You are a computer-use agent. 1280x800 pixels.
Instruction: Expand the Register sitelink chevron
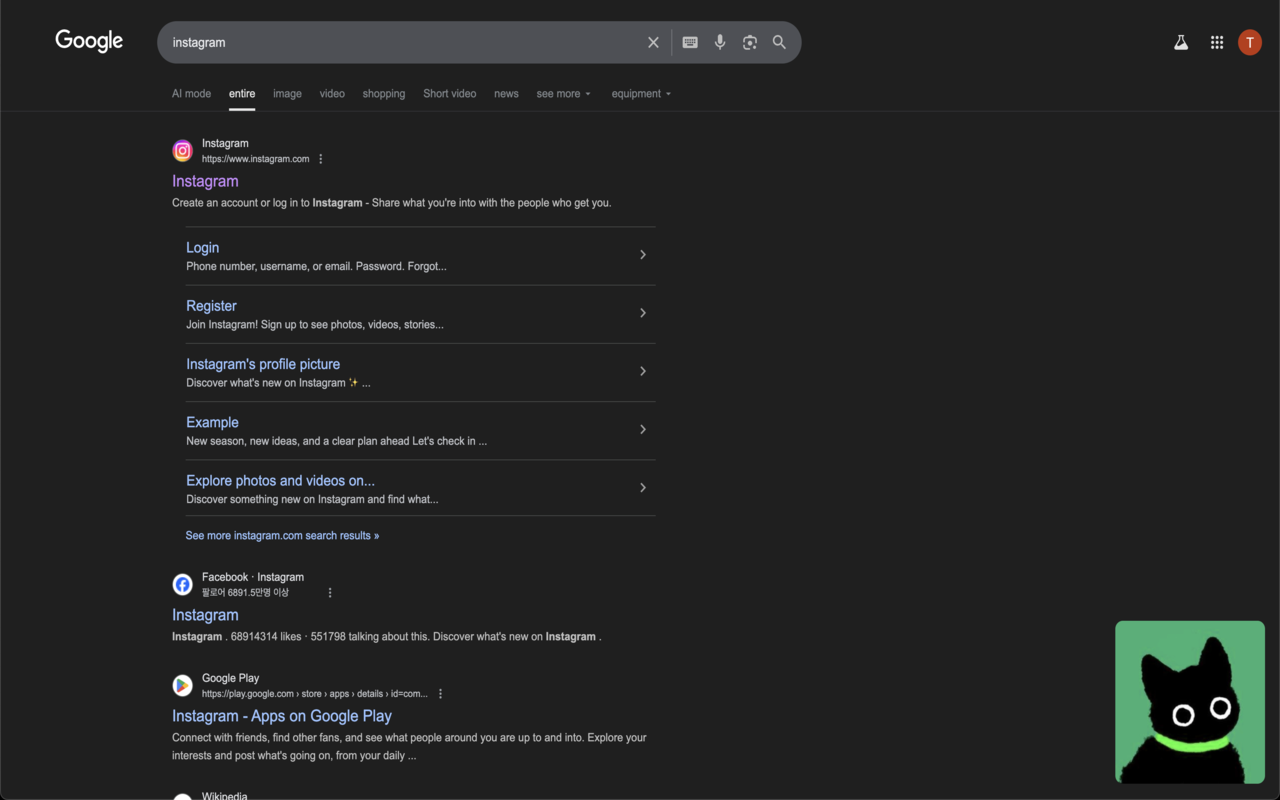pos(643,313)
